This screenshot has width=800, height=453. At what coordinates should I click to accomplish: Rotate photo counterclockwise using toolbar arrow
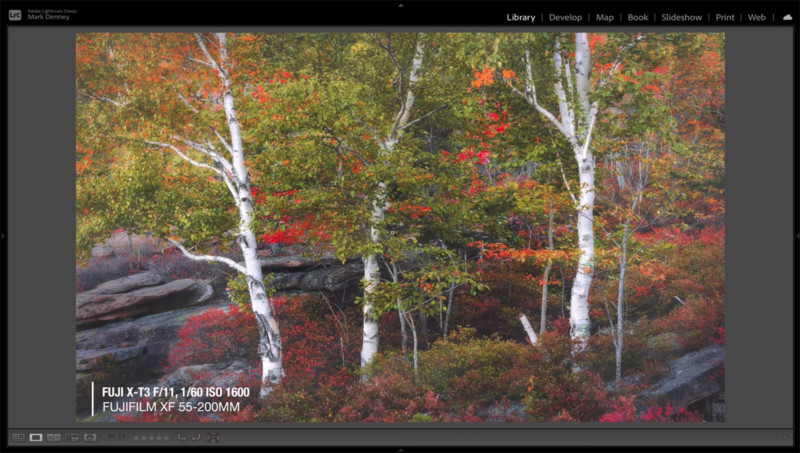(x=182, y=437)
